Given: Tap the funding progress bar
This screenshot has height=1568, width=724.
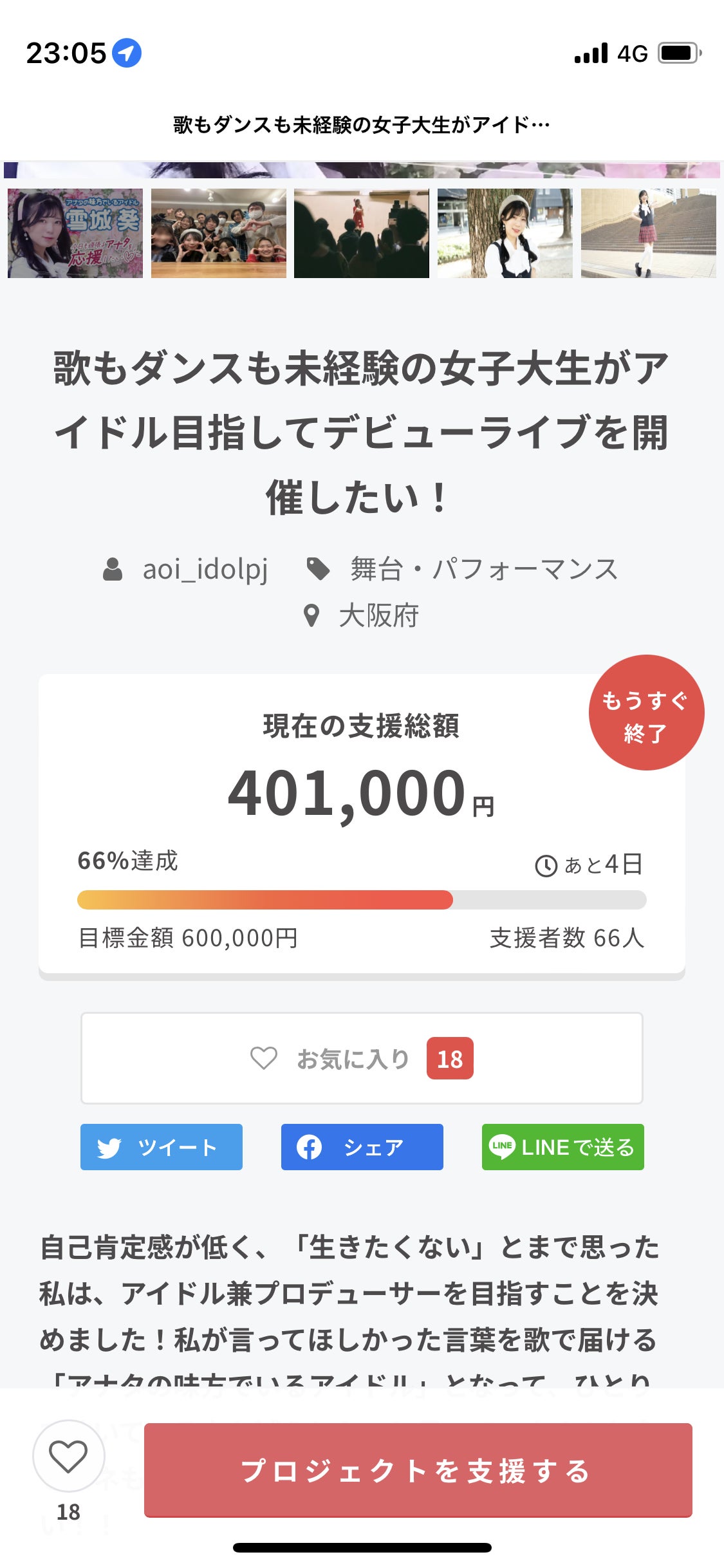Looking at the screenshot, I should pos(361,900).
